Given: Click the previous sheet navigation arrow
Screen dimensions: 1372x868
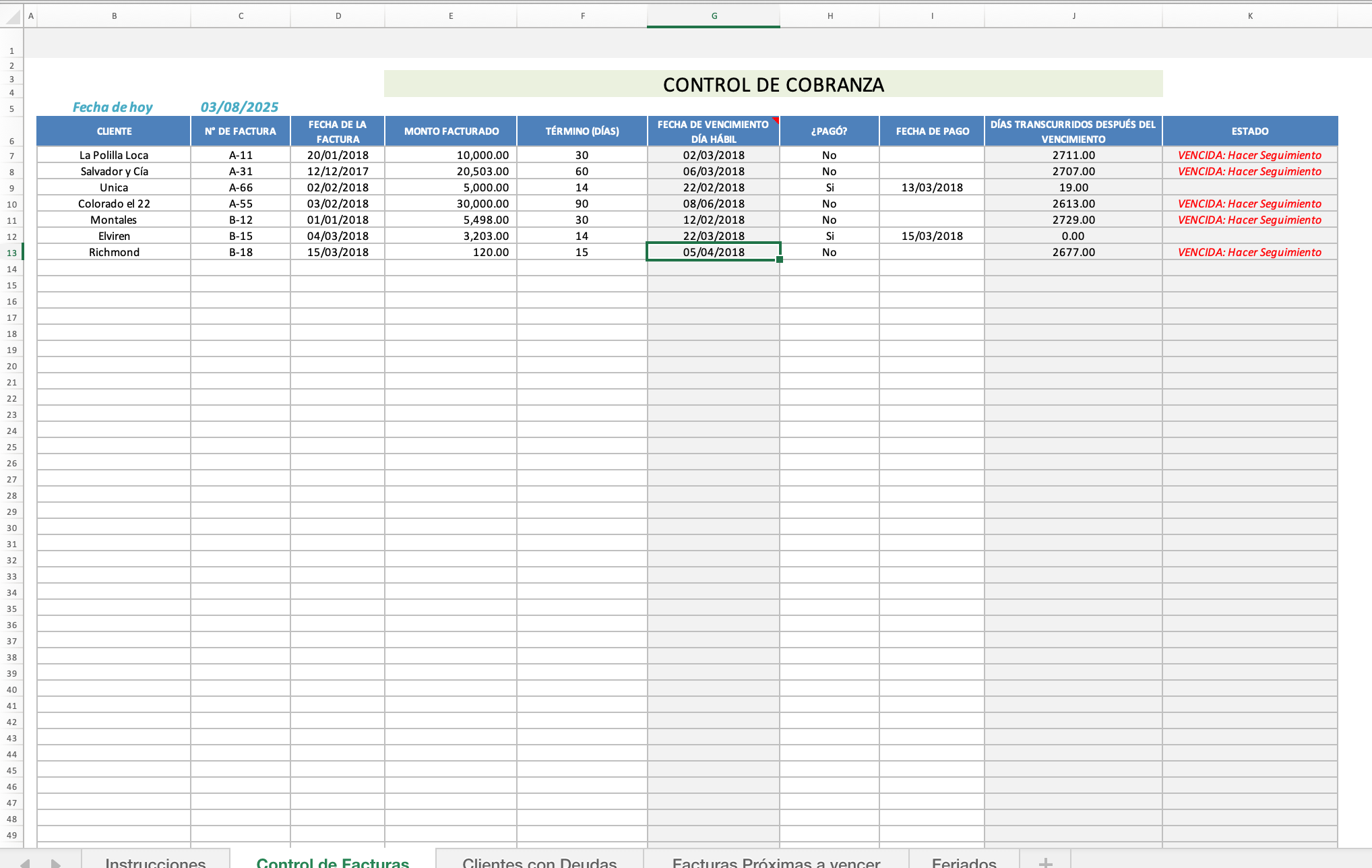Looking at the screenshot, I should 25,863.
